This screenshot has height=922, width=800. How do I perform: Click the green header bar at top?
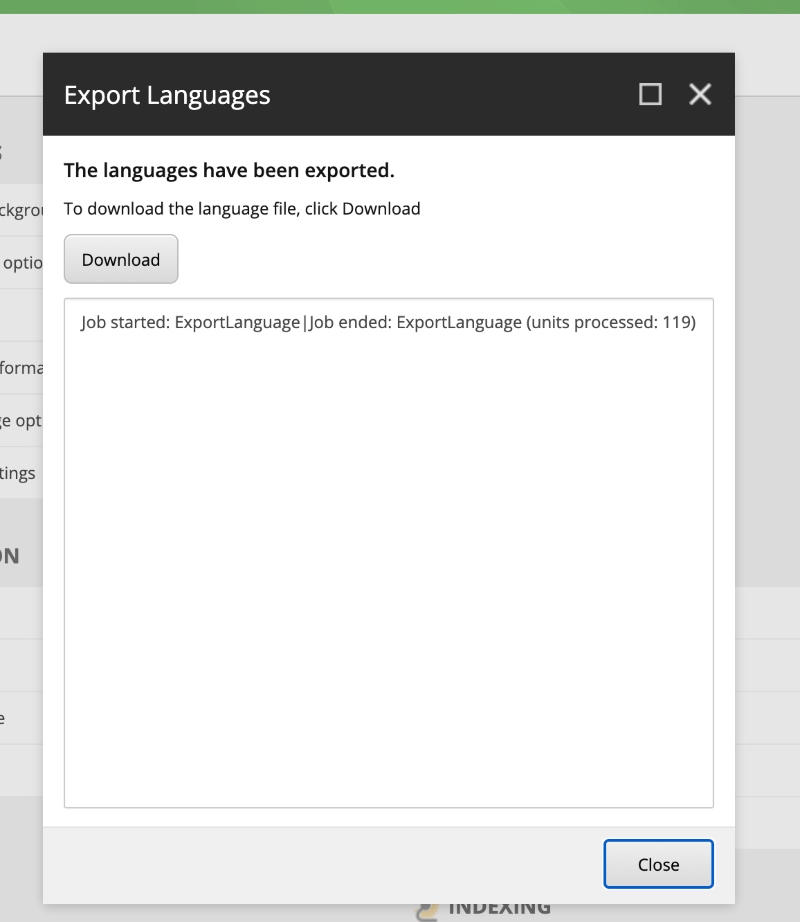pos(400,6)
